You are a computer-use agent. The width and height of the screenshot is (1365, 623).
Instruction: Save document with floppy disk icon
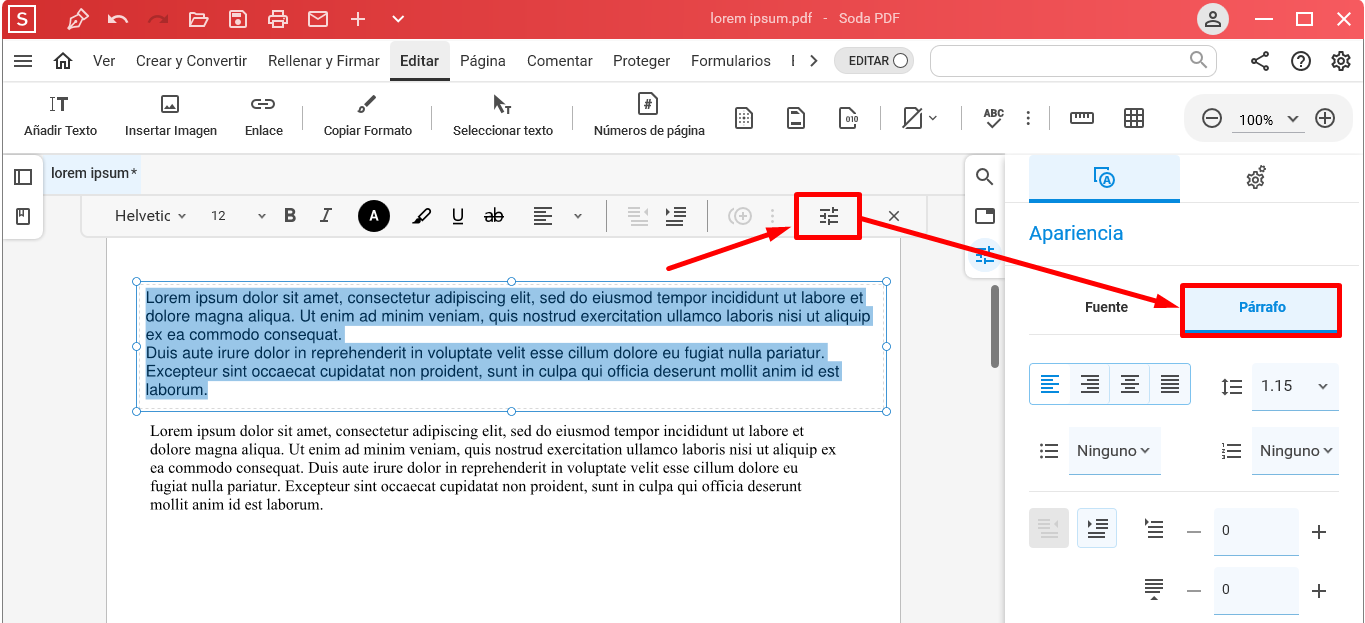[x=238, y=19]
